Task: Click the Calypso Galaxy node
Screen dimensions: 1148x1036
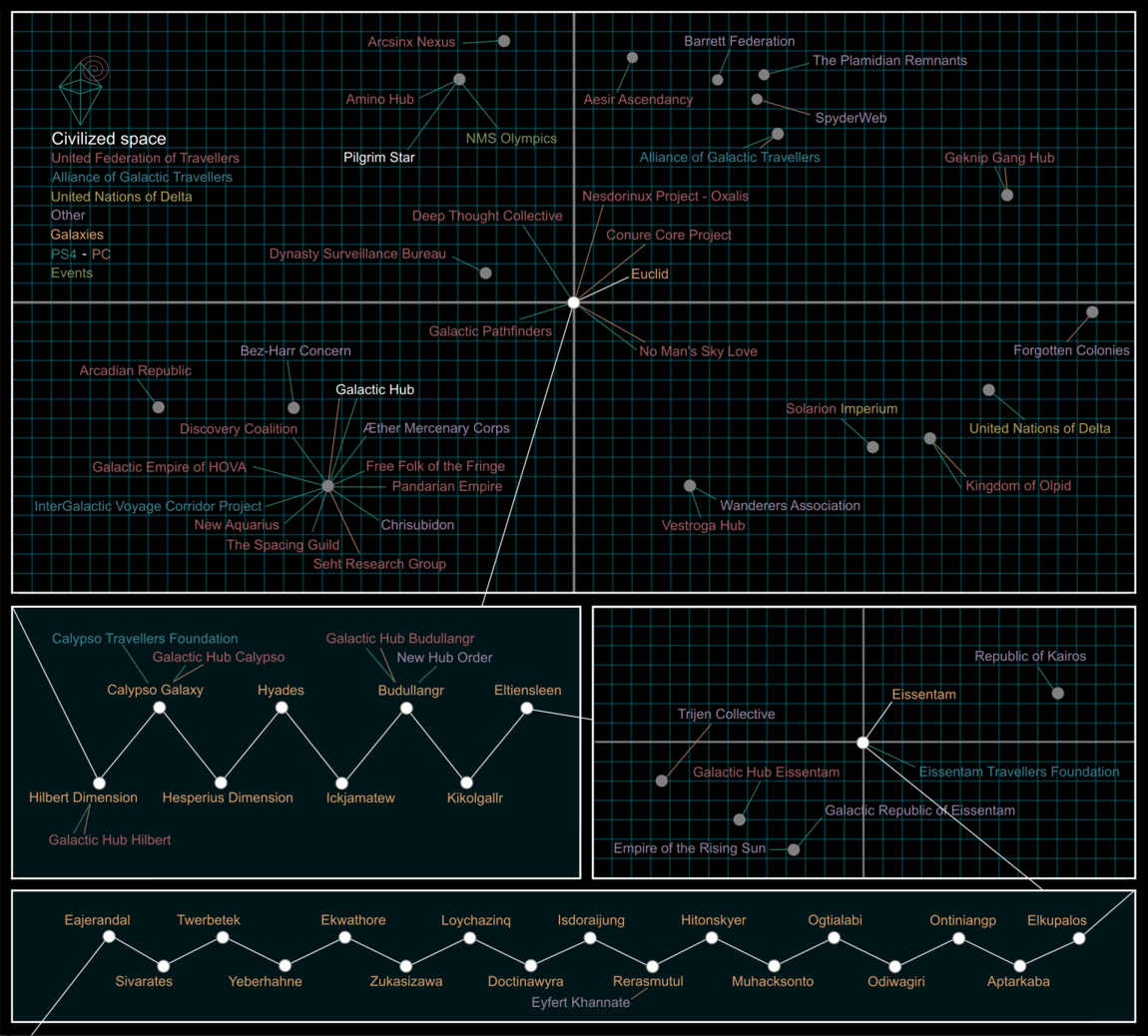Action: 159,708
